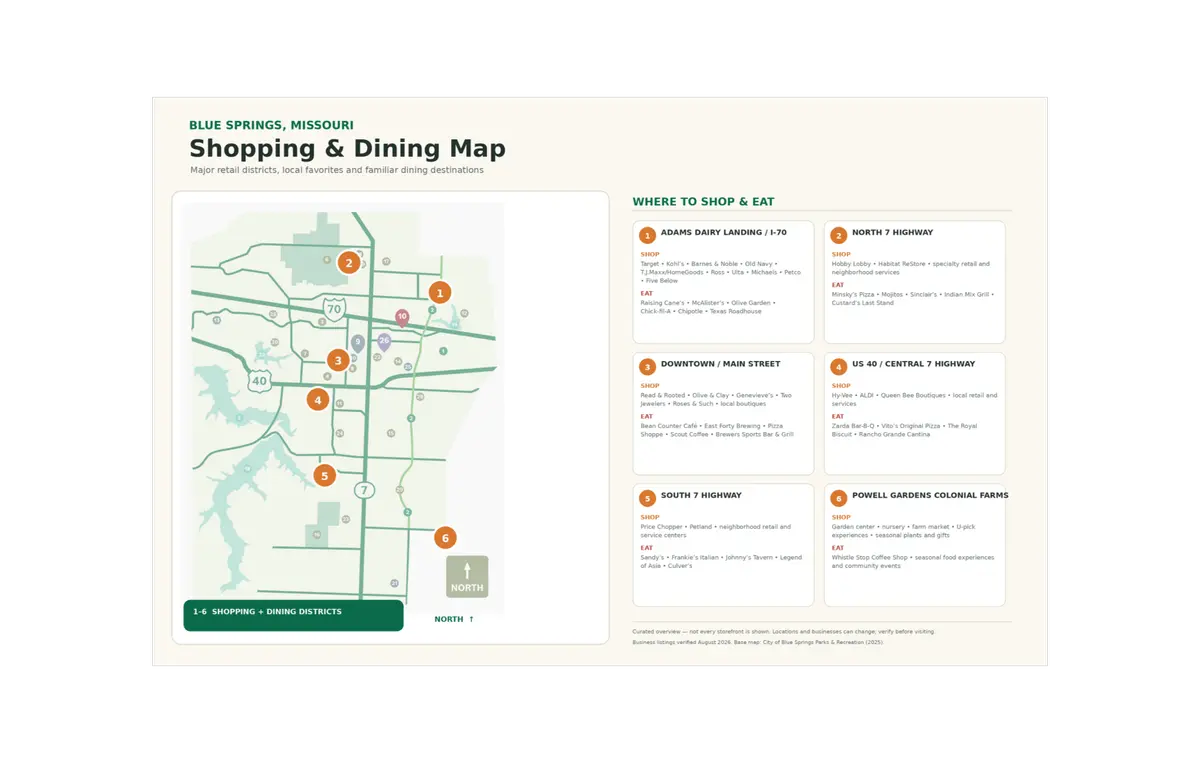Click SHOP label in North 7 Highway card
The image size is (1200, 763).
tap(841, 255)
